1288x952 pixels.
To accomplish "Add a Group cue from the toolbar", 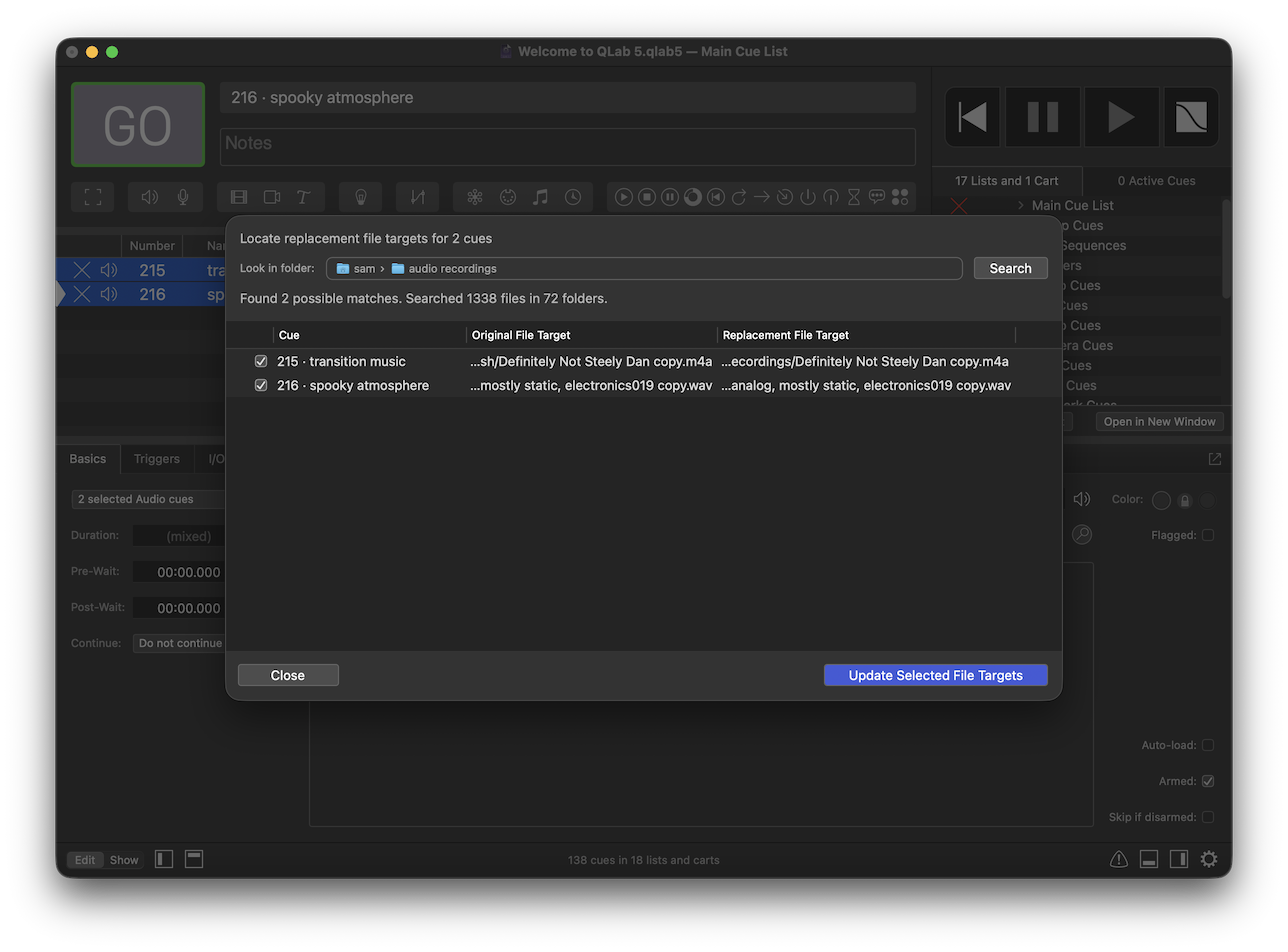I will (x=93, y=197).
